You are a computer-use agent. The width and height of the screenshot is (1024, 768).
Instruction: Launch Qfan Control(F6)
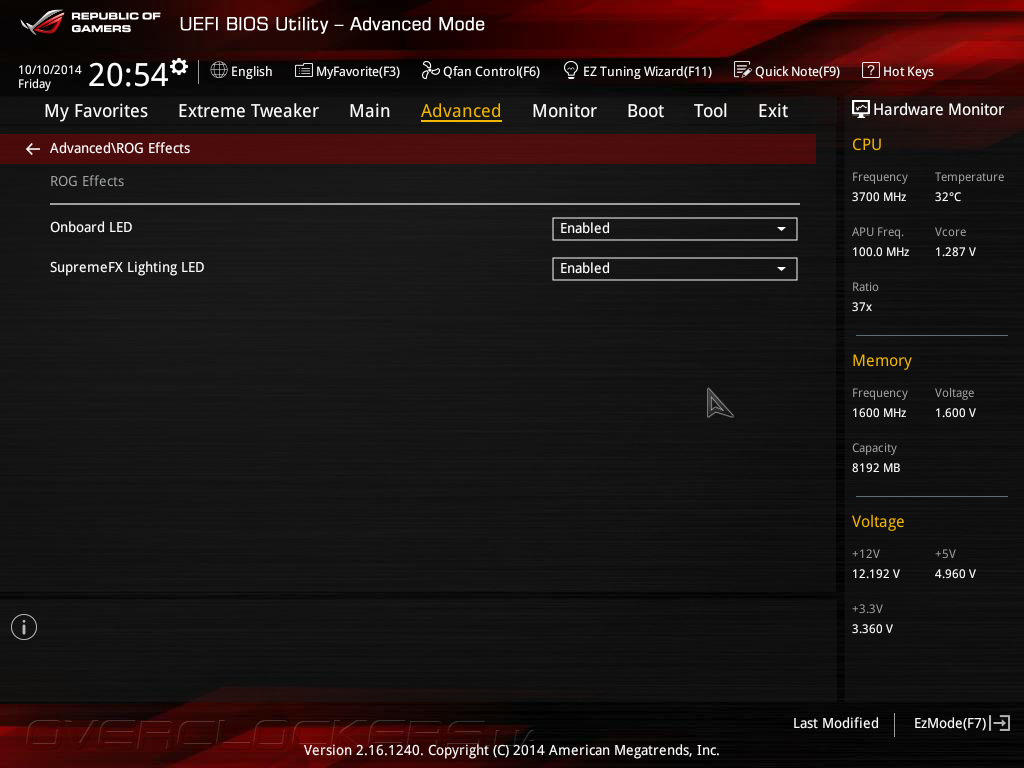click(481, 71)
